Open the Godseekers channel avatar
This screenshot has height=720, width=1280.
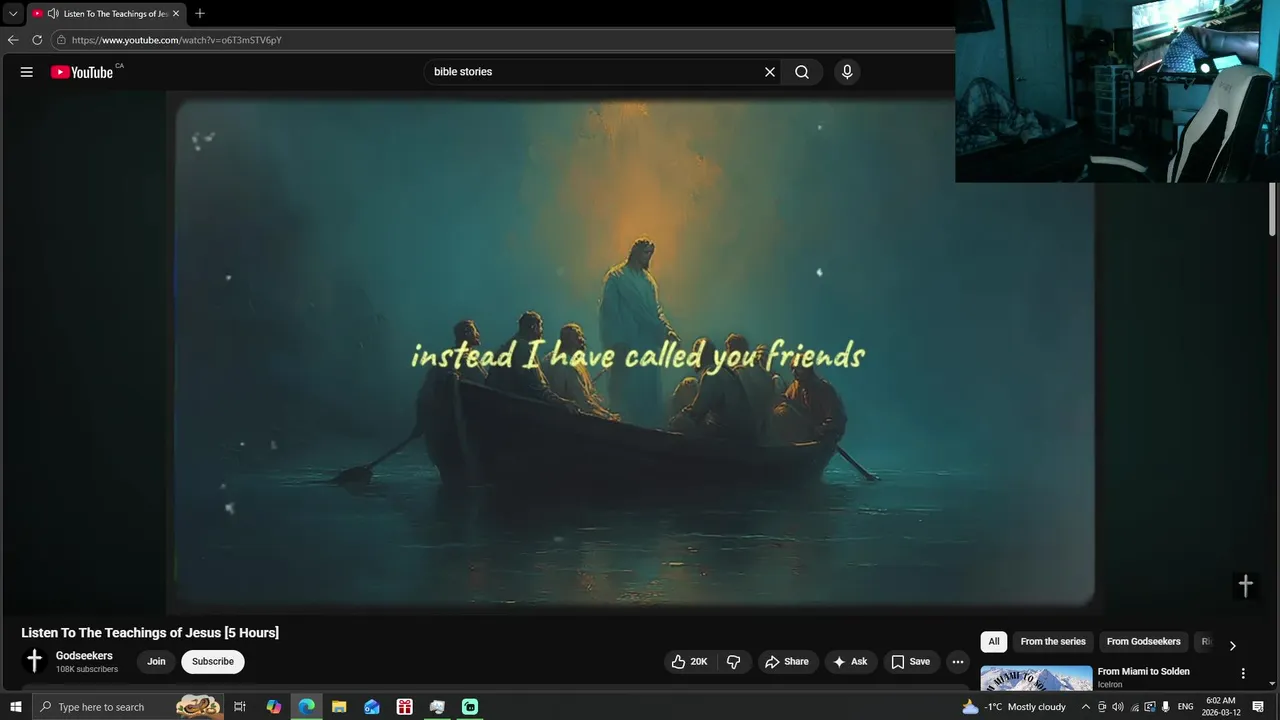tap(34, 661)
